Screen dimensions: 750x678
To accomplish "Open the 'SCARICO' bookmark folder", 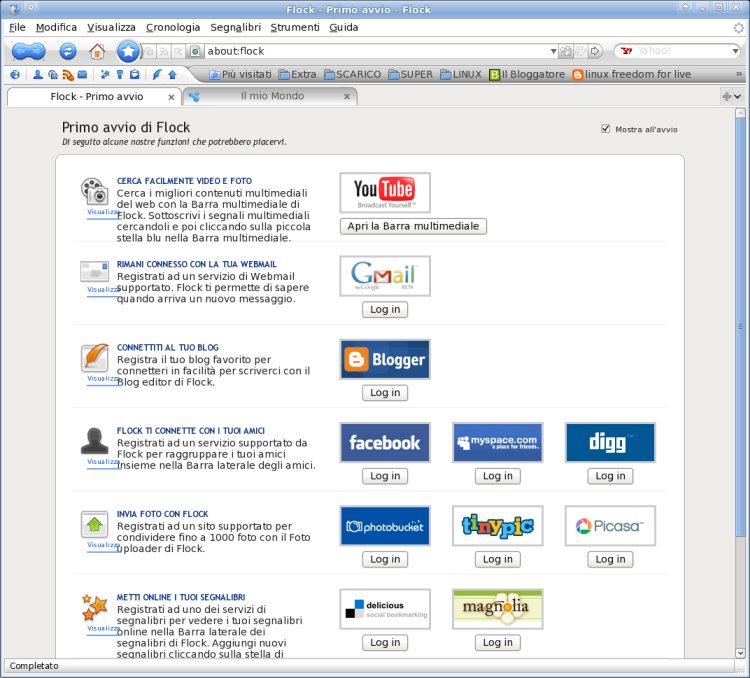I will coord(353,75).
